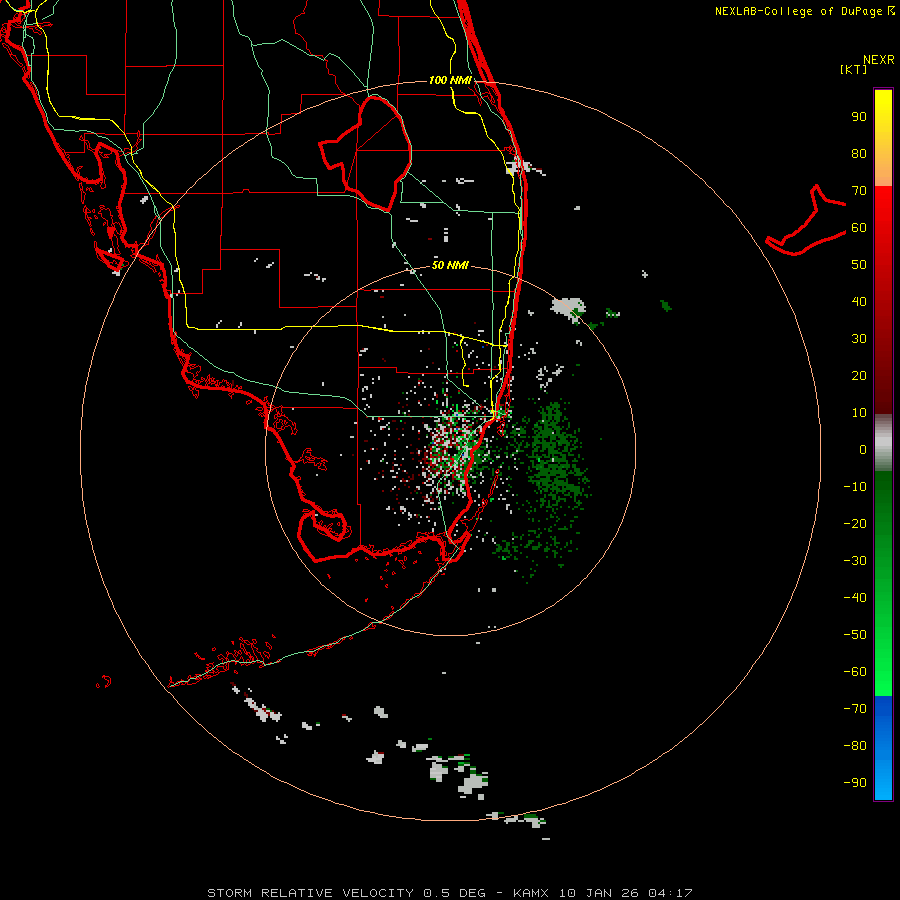900x900 pixels.
Task: Click the -10 value on the velocity scale
Action: pyautogui.click(x=855, y=487)
